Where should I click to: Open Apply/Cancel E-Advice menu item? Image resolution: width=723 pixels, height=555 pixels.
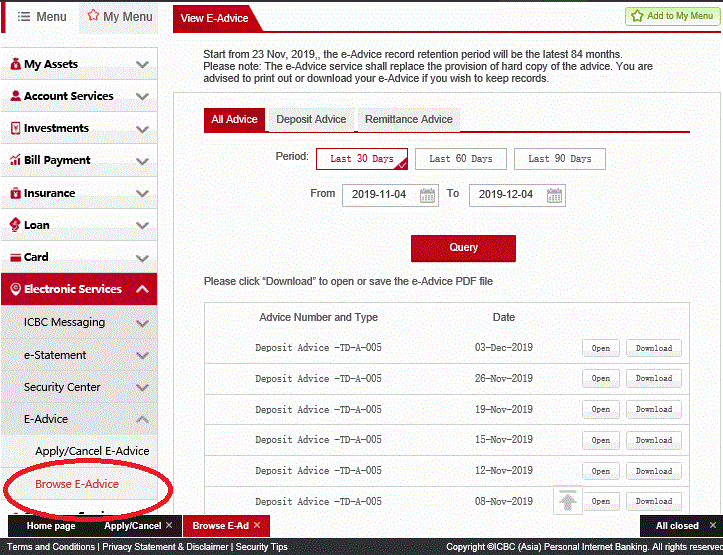point(92,451)
